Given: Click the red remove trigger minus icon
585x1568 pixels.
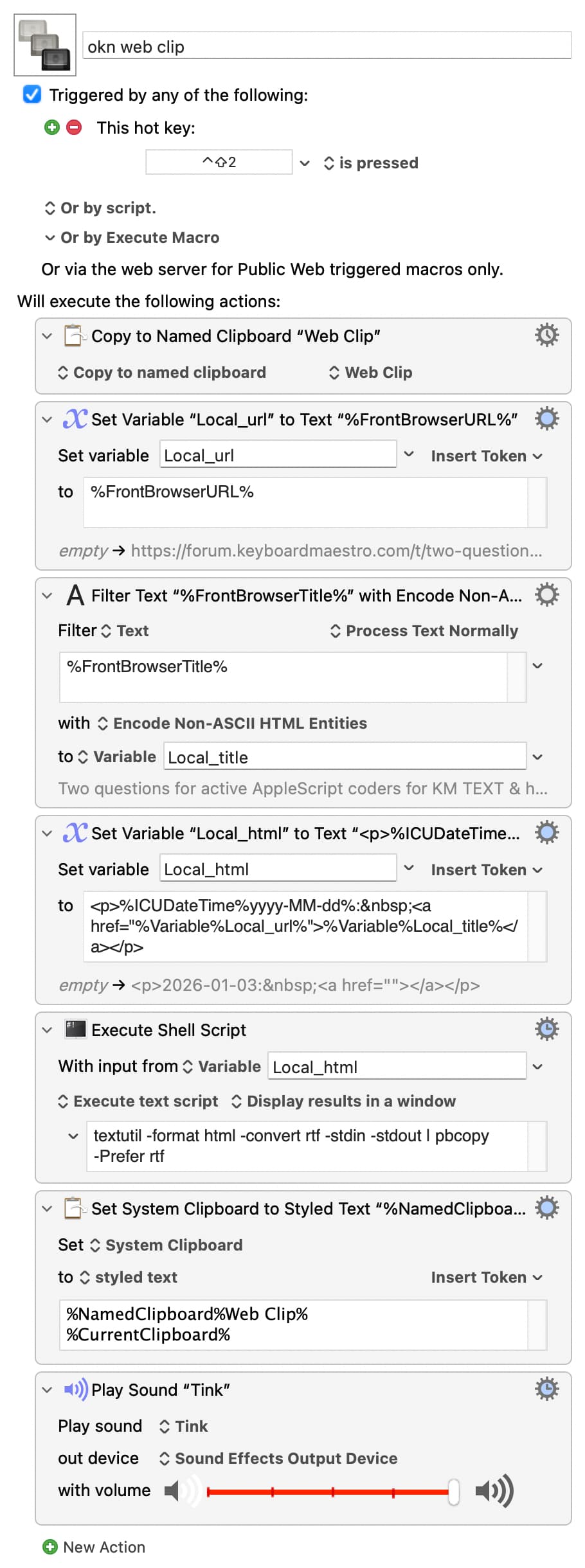Looking at the screenshot, I should pyautogui.click(x=75, y=127).
